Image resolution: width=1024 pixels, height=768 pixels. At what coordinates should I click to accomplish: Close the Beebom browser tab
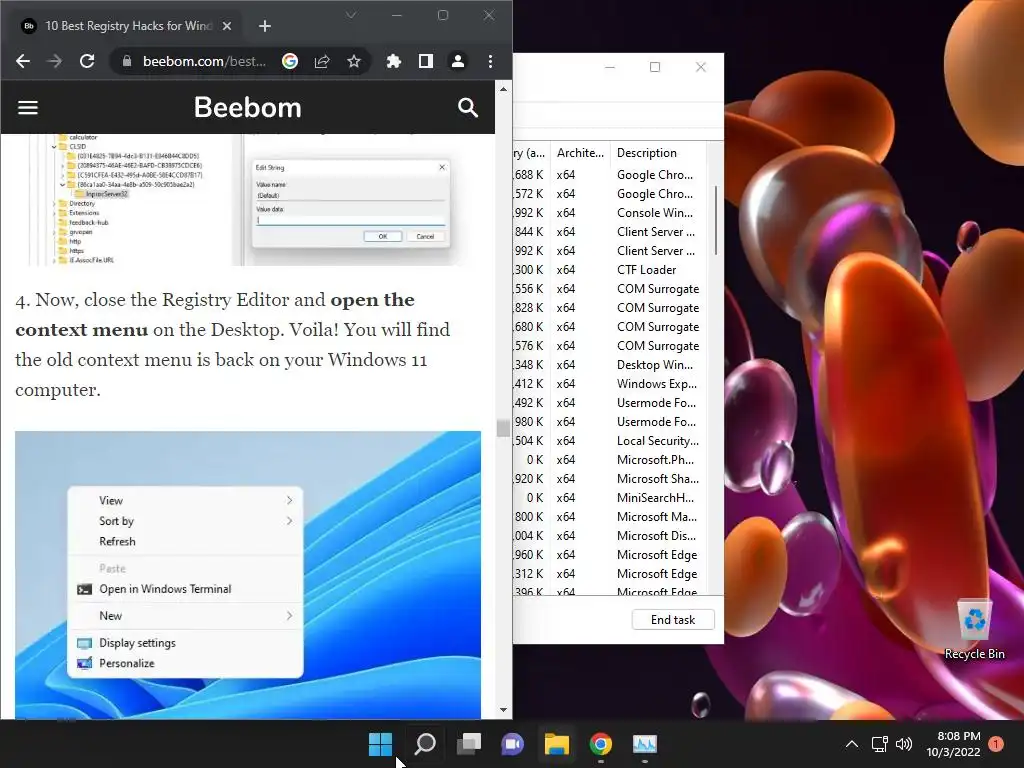[227, 26]
